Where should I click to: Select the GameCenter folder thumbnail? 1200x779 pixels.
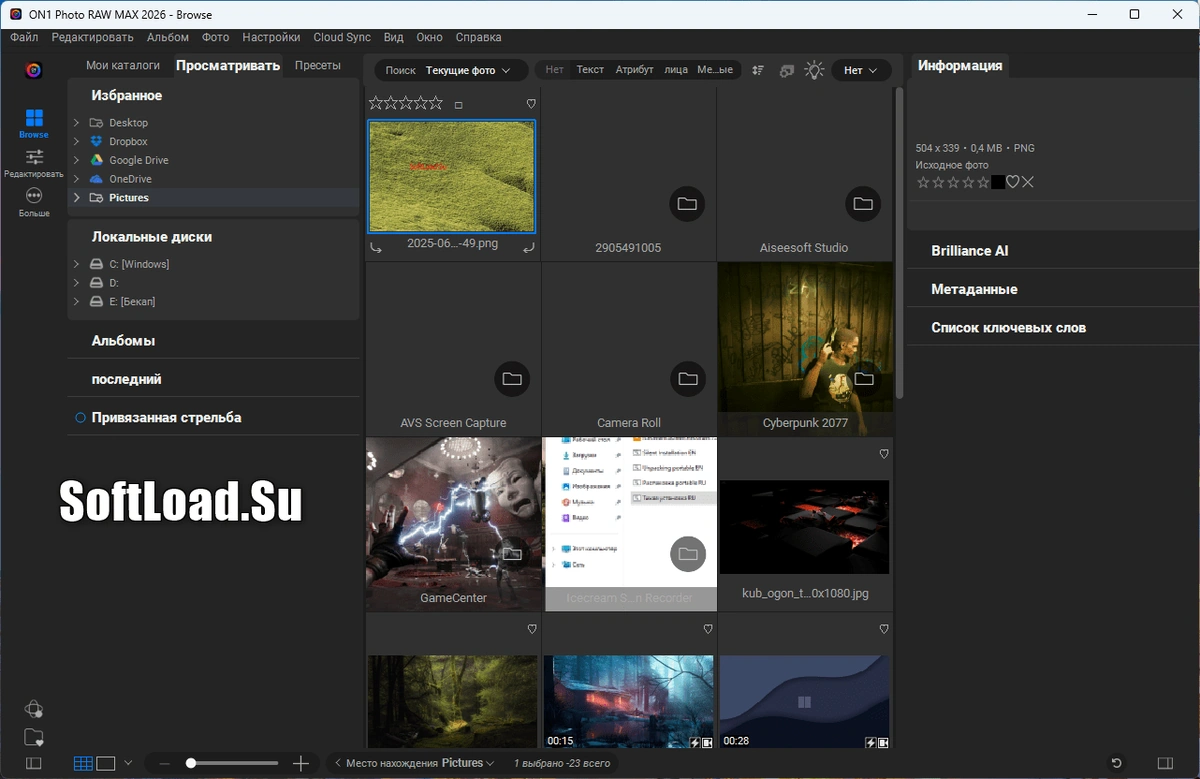[453, 524]
